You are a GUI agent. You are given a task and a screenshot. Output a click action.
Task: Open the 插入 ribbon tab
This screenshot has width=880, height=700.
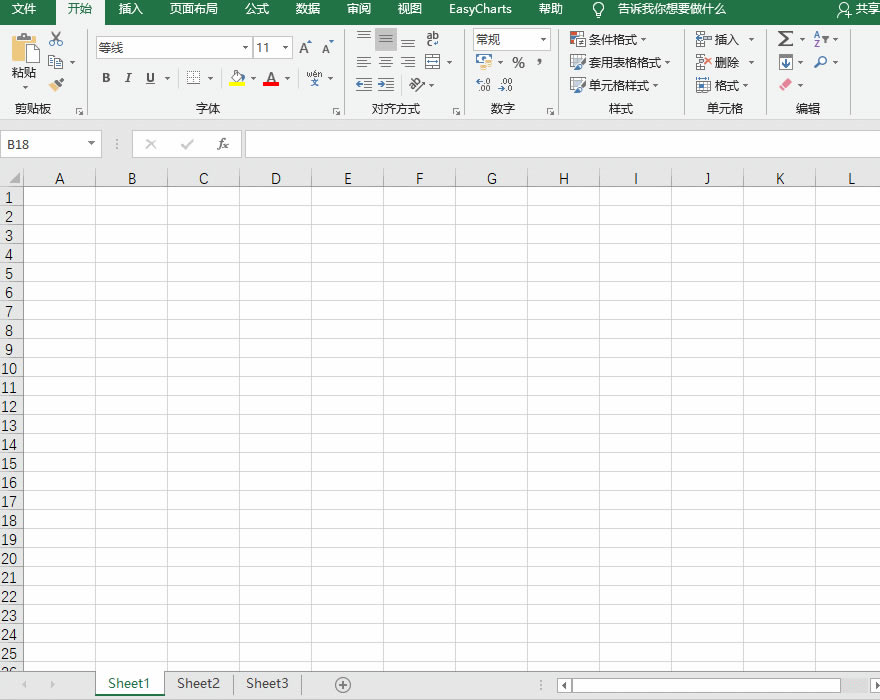(131, 9)
